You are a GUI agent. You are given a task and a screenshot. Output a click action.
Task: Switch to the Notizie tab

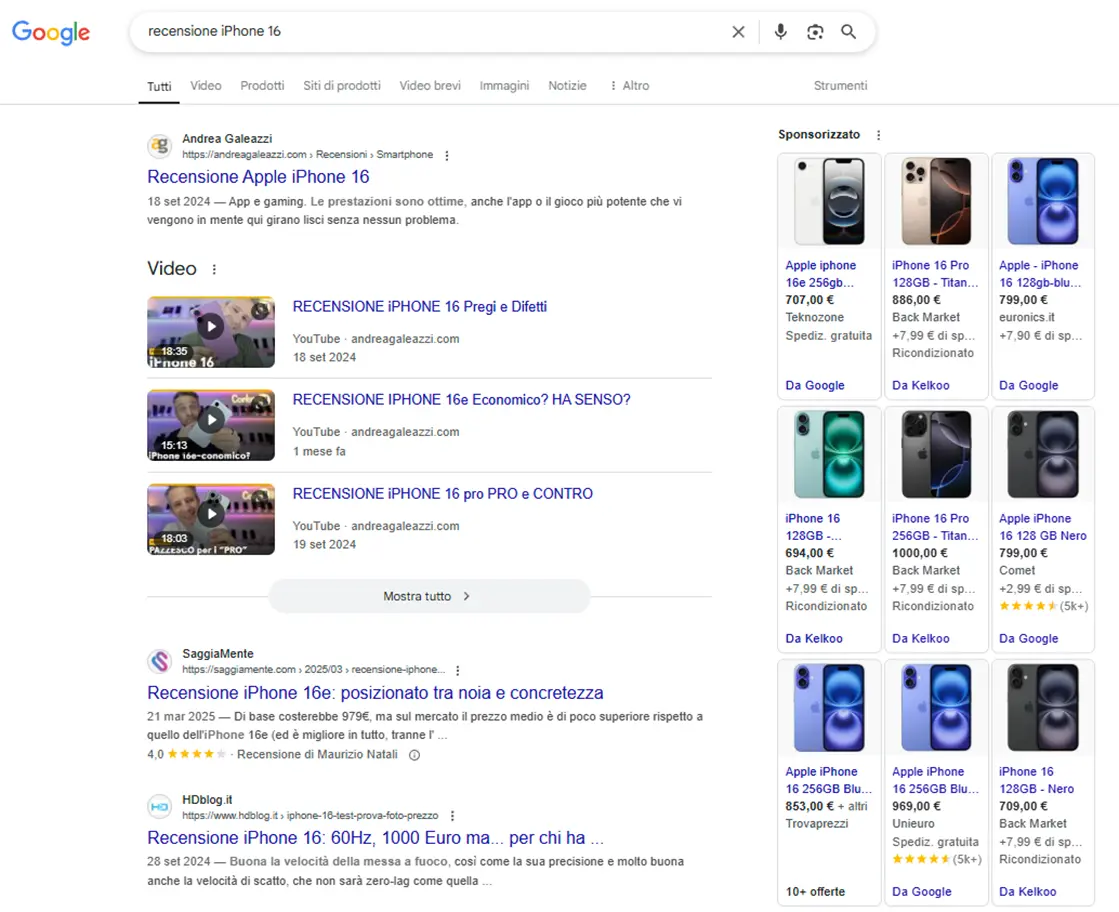pyautogui.click(x=567, y=86)
